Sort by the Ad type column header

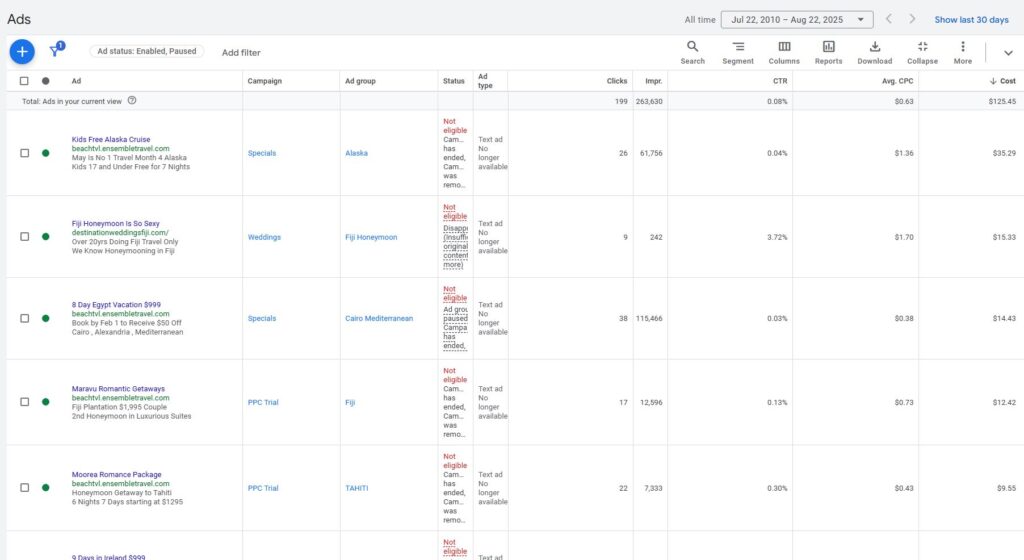tap(483, 81)
